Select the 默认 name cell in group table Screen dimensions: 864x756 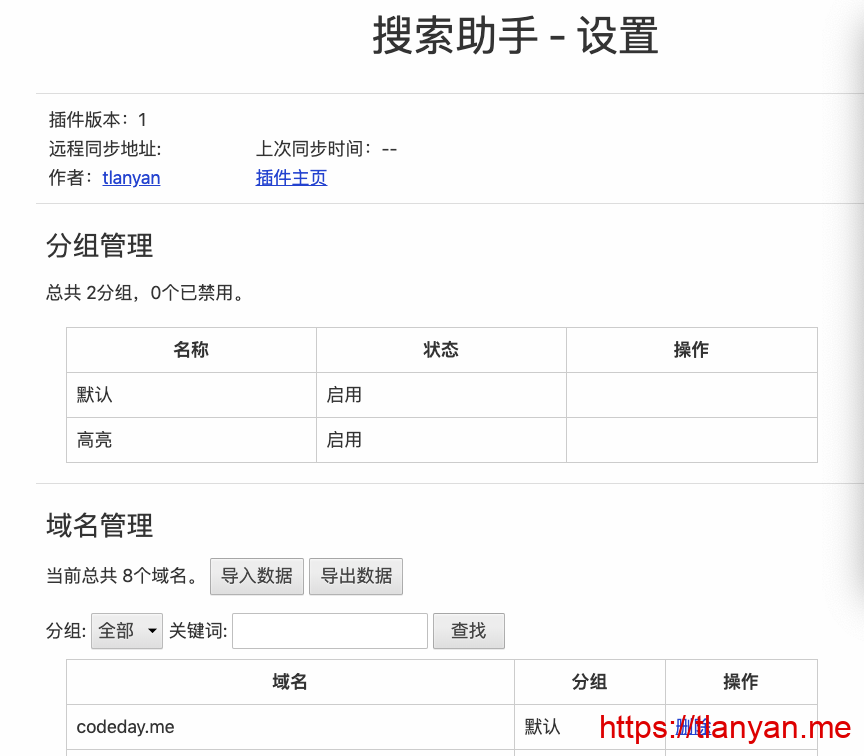tap(95, 395)
